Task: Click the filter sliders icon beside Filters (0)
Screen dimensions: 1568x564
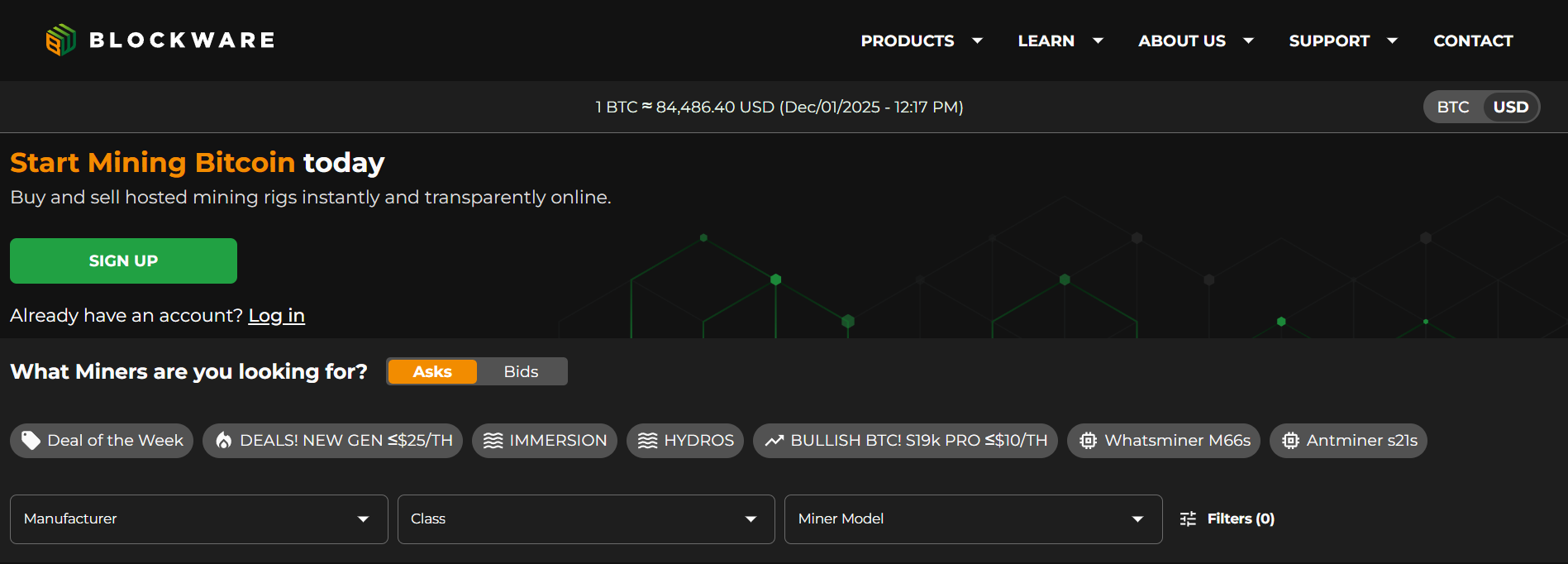Action: [x=1188, y=519]
